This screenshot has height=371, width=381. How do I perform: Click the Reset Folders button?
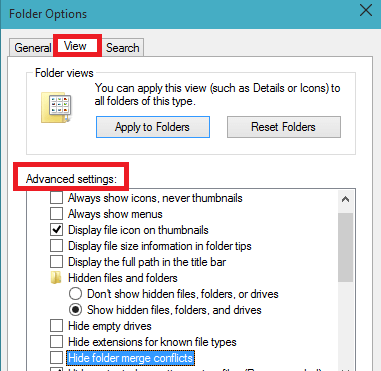[284, 127]
